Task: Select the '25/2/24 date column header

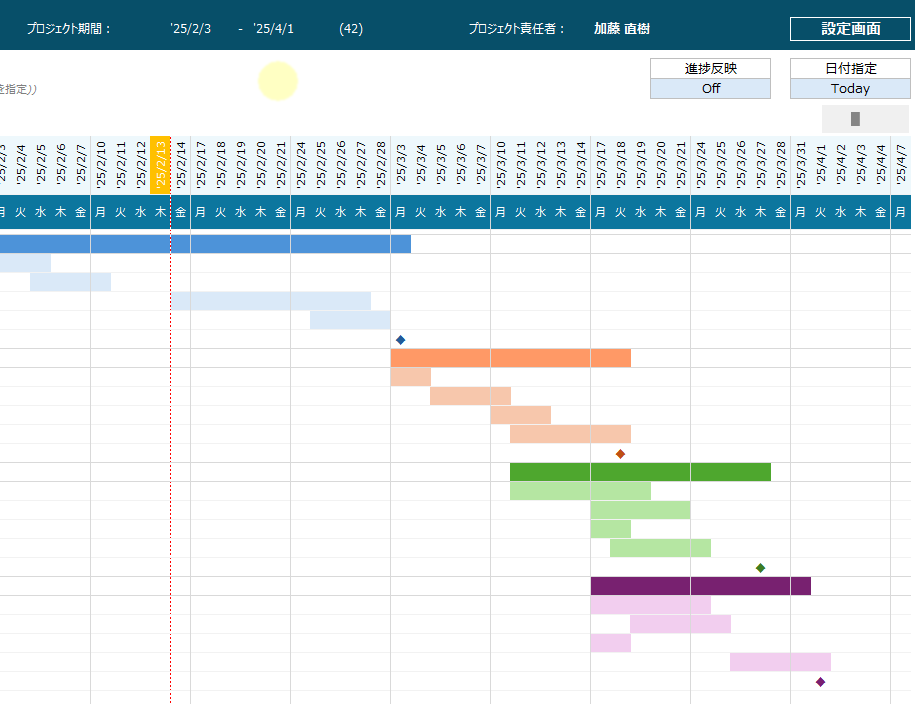Action: click(301, 165)
